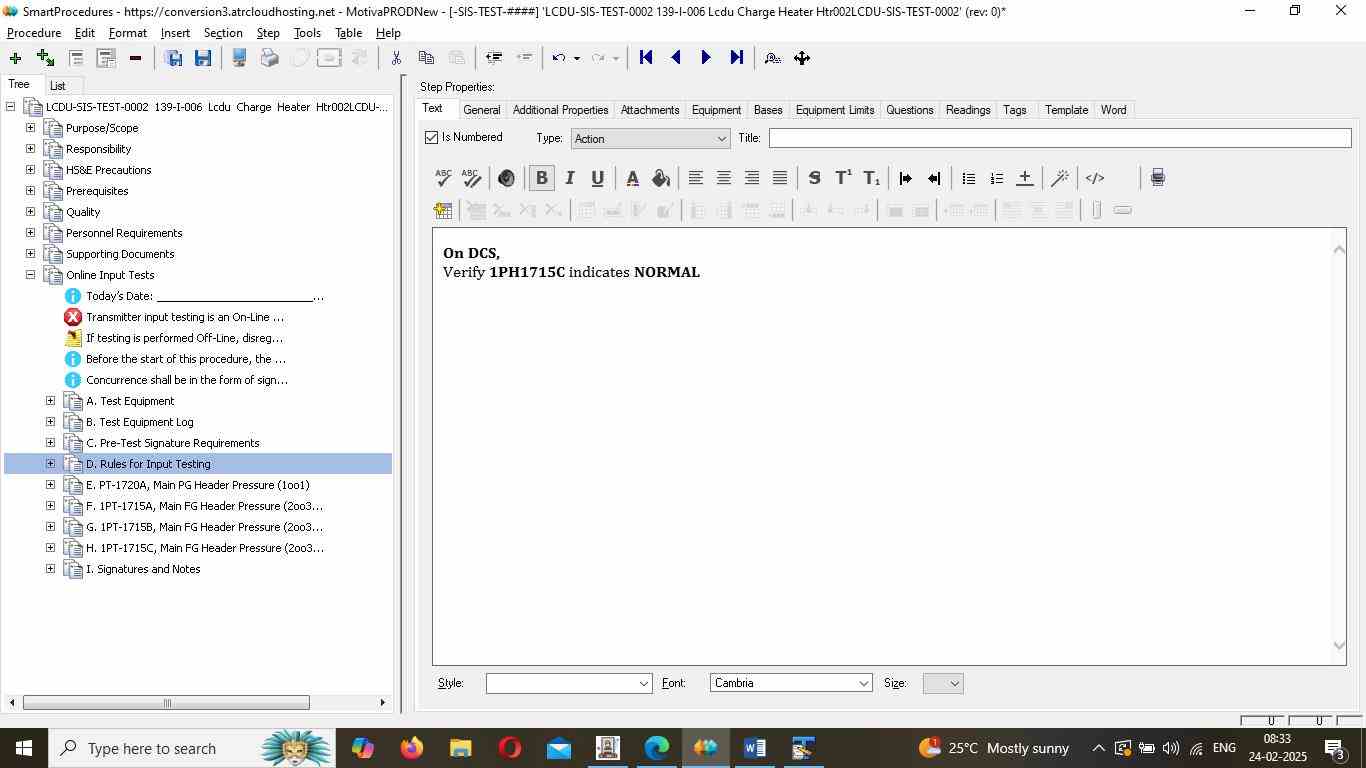The image size is (1366, 768).
Task: Open the Table menu
Action: coord(348,33)
